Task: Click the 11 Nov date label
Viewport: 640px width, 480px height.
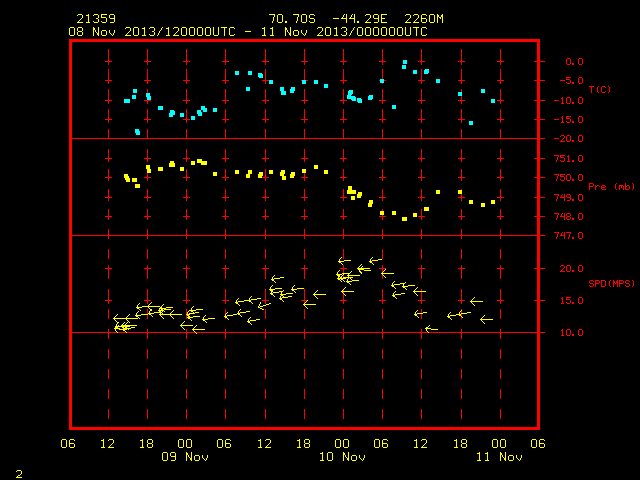Action: point(499,457)
